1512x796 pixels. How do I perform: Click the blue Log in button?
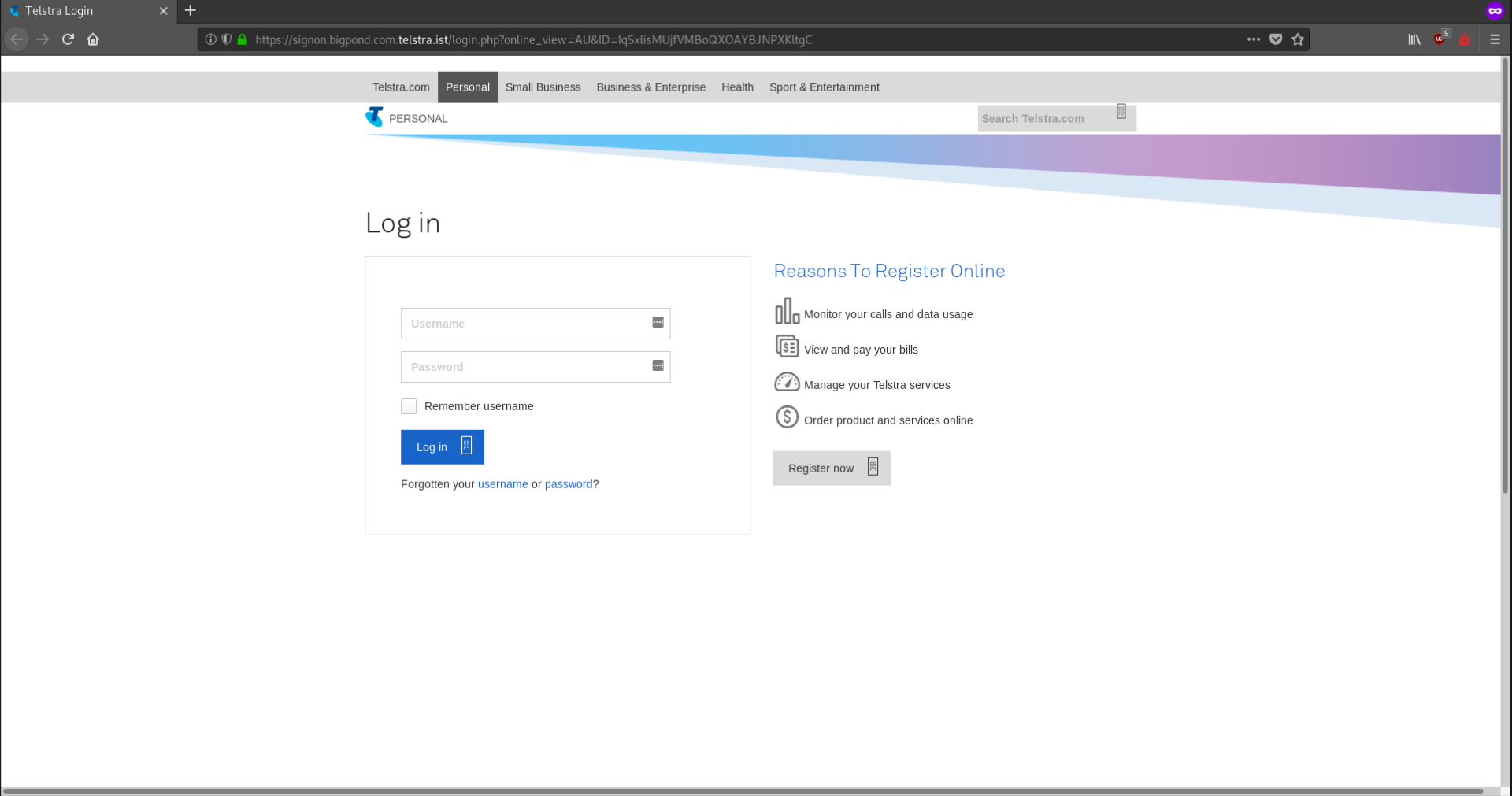pos(443,446)
